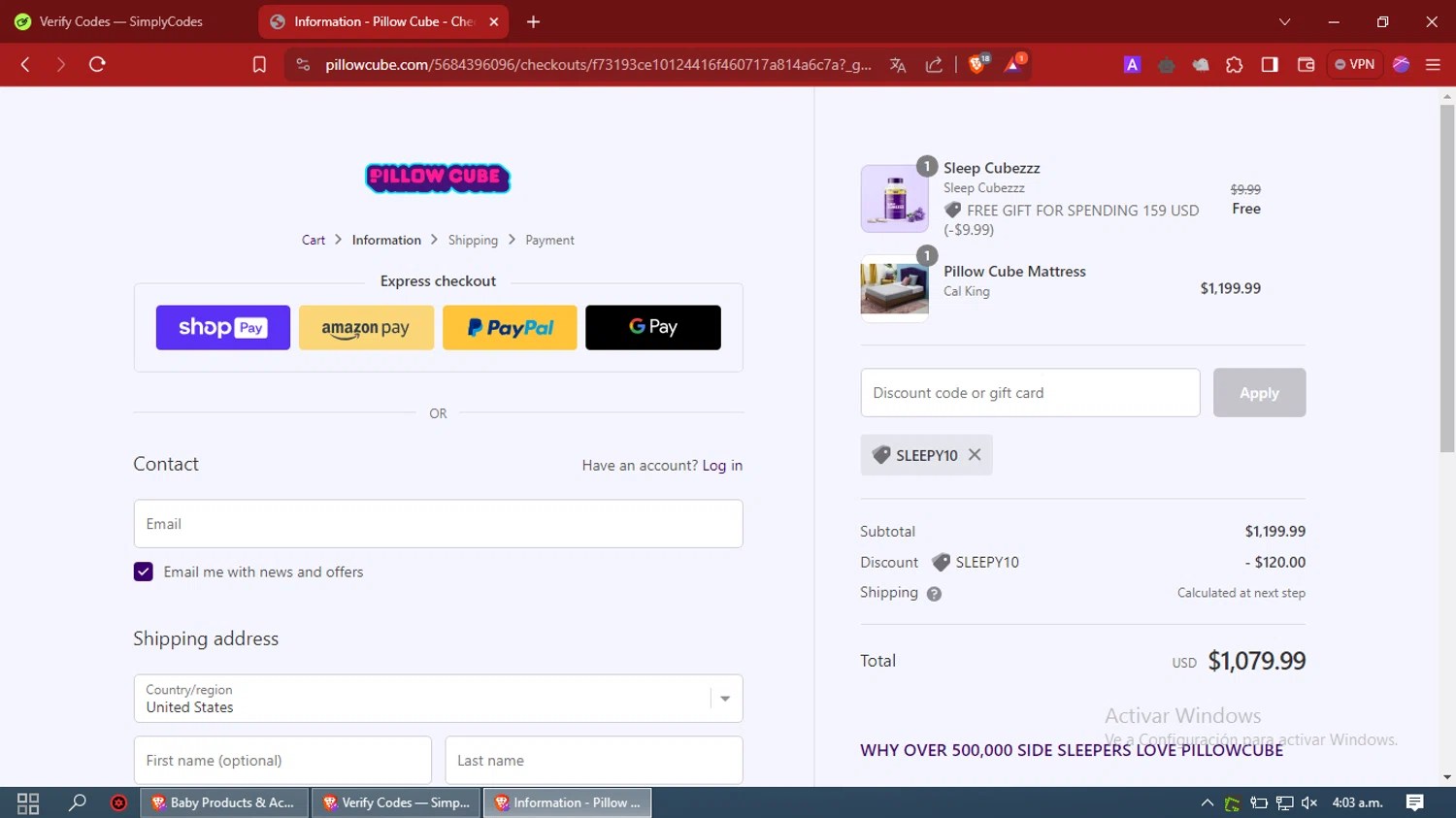Open the browser main menu
This screenshot has height=818, width=1456.
pos(1433,65)
